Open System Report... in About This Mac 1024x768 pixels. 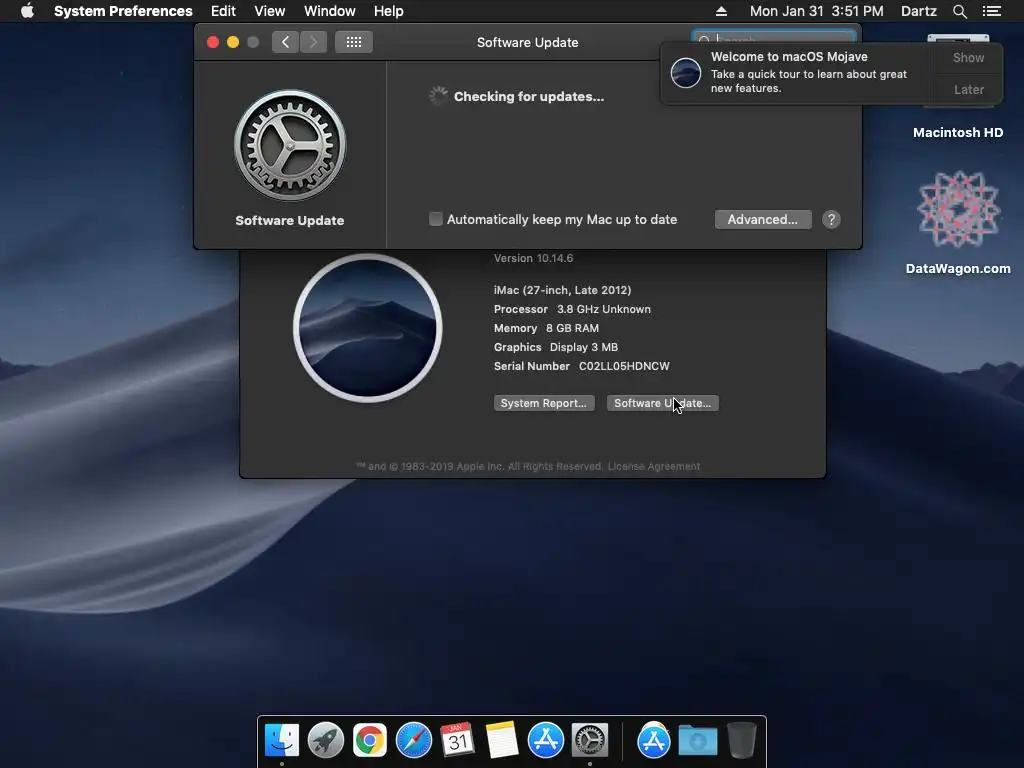pos(544,403)
